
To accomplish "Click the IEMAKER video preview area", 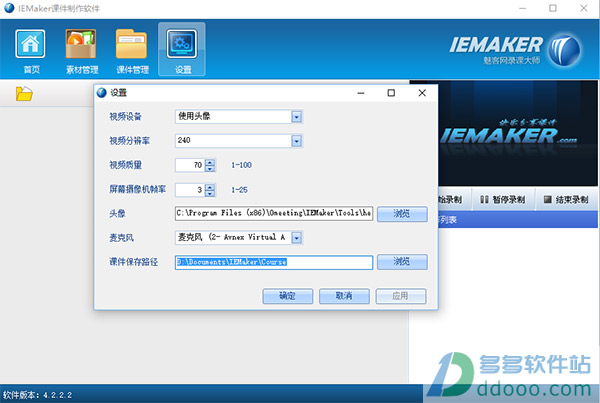I will click(518, 133).
